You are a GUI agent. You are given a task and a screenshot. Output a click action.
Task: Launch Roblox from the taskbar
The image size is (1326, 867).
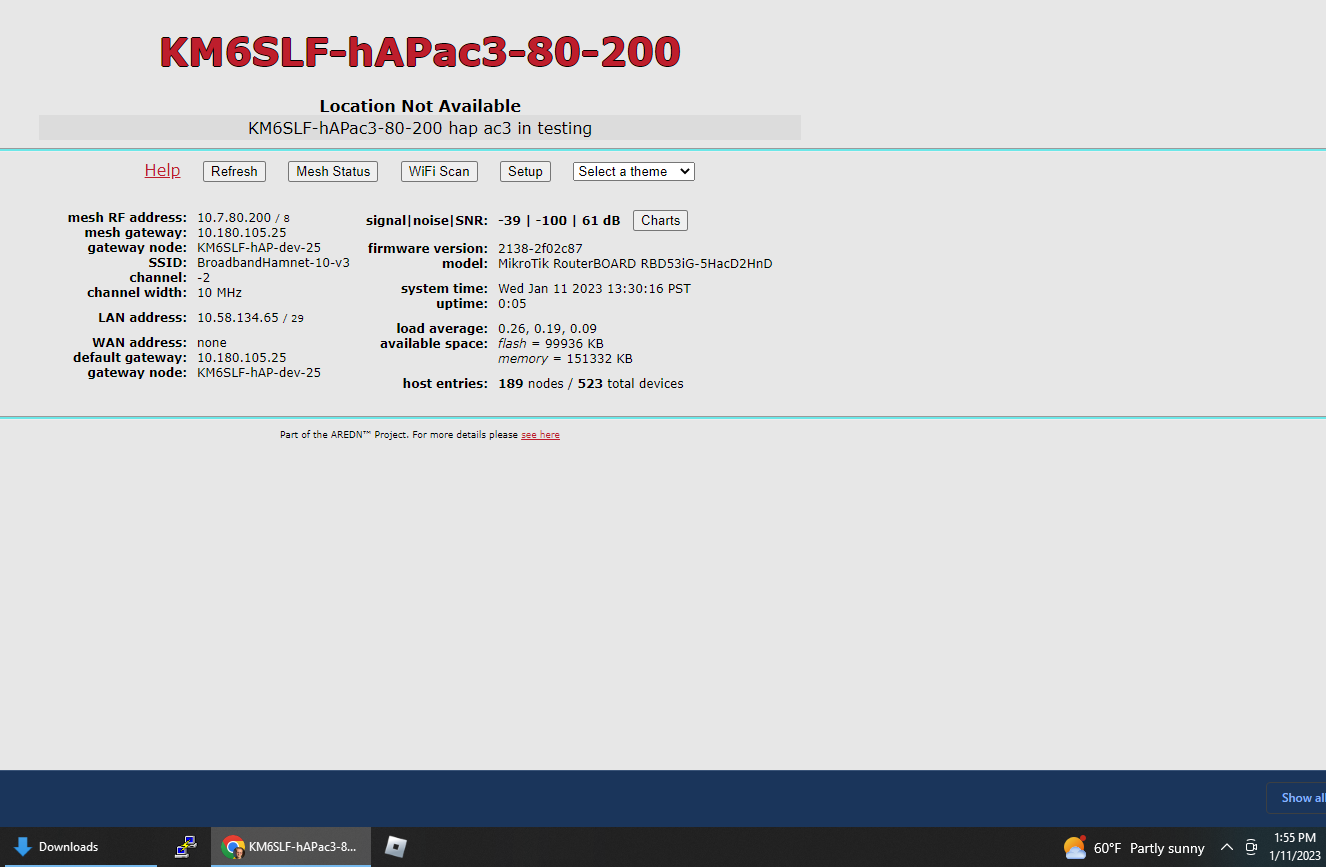(x=394, y=847)
